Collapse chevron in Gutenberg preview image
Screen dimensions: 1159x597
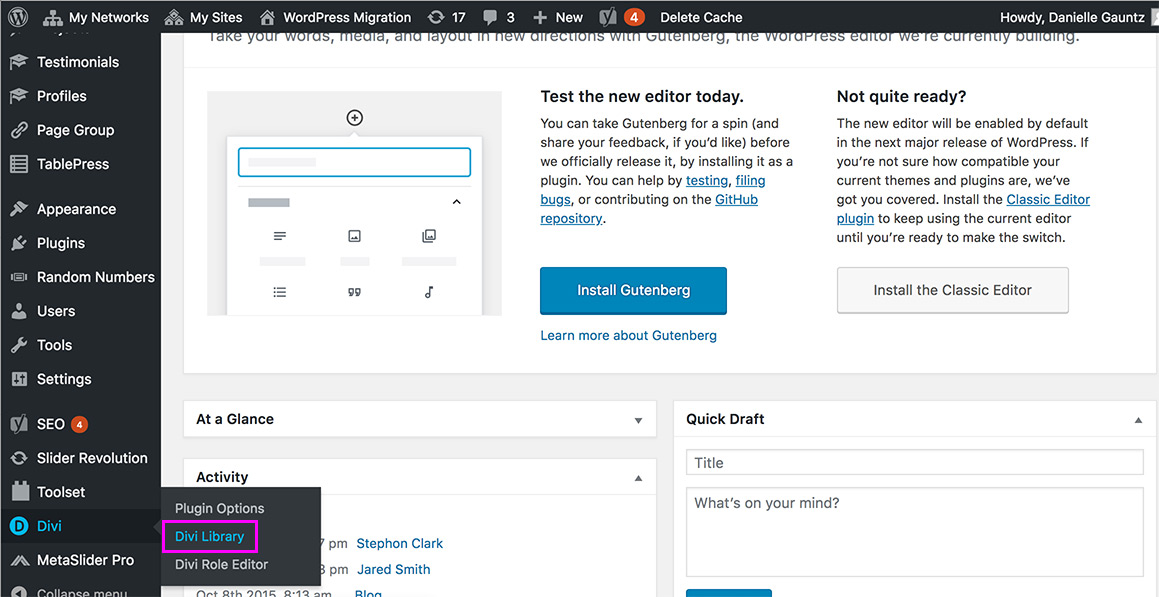click(x=457, y=202)
